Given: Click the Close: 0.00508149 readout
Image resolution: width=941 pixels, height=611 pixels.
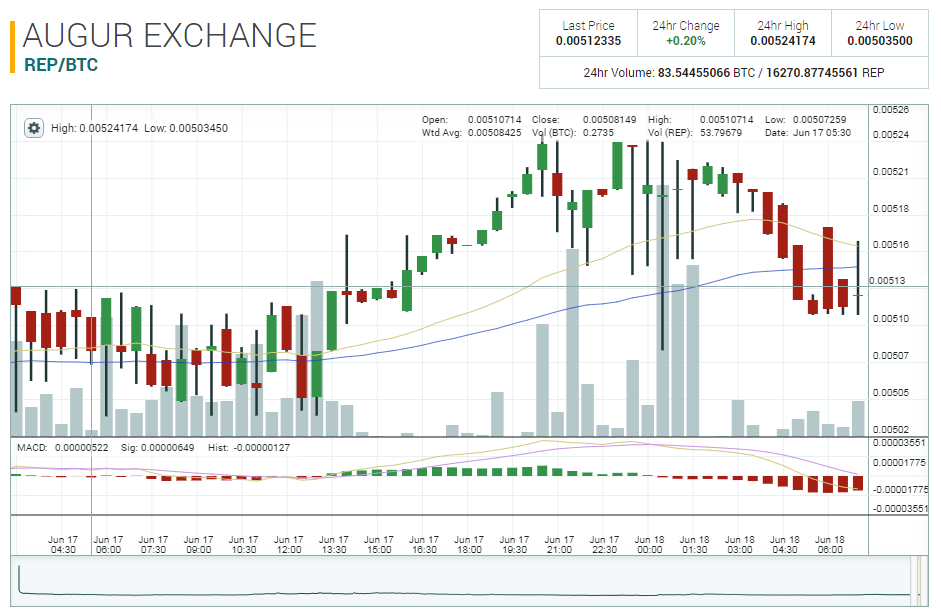Looking at the screenshot, I should point(584,119).
